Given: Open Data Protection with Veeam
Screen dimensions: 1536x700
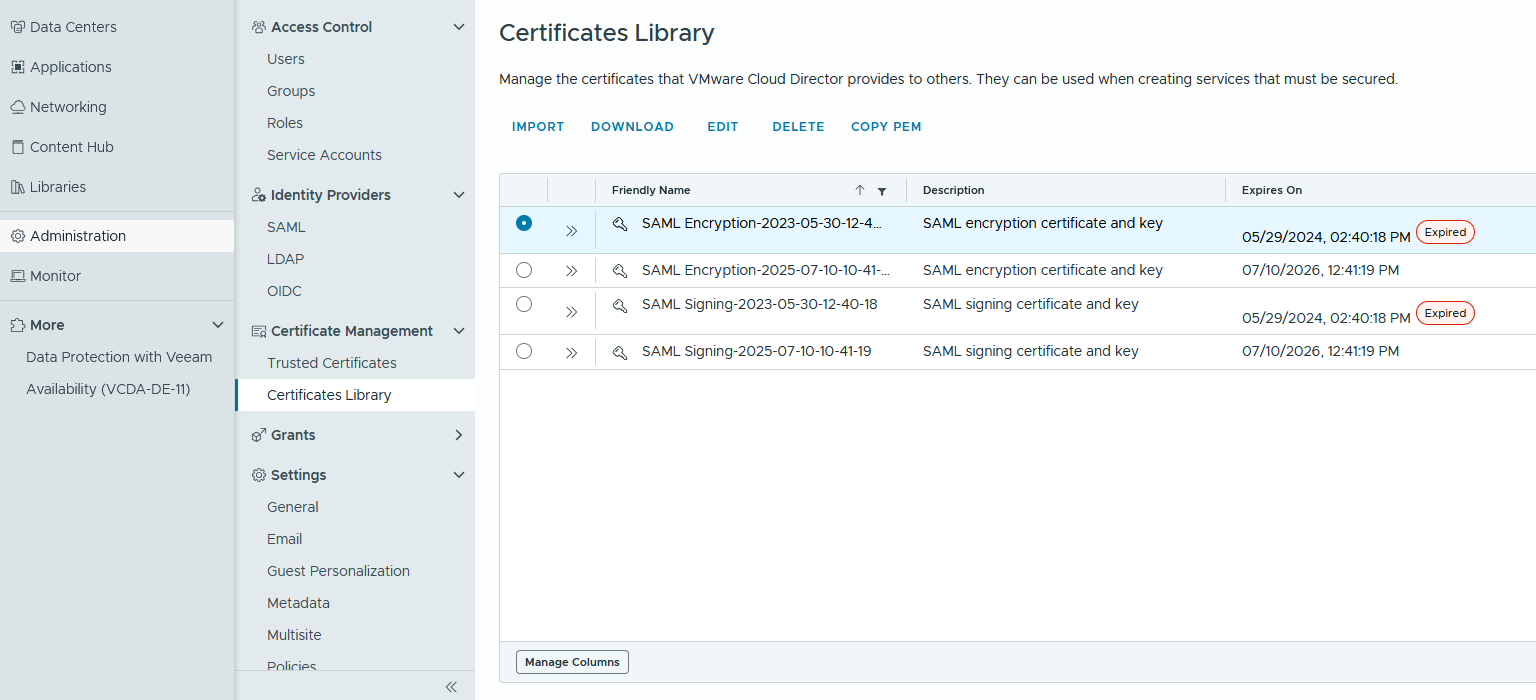Looking at the screenshot, I should coord(119,357).
